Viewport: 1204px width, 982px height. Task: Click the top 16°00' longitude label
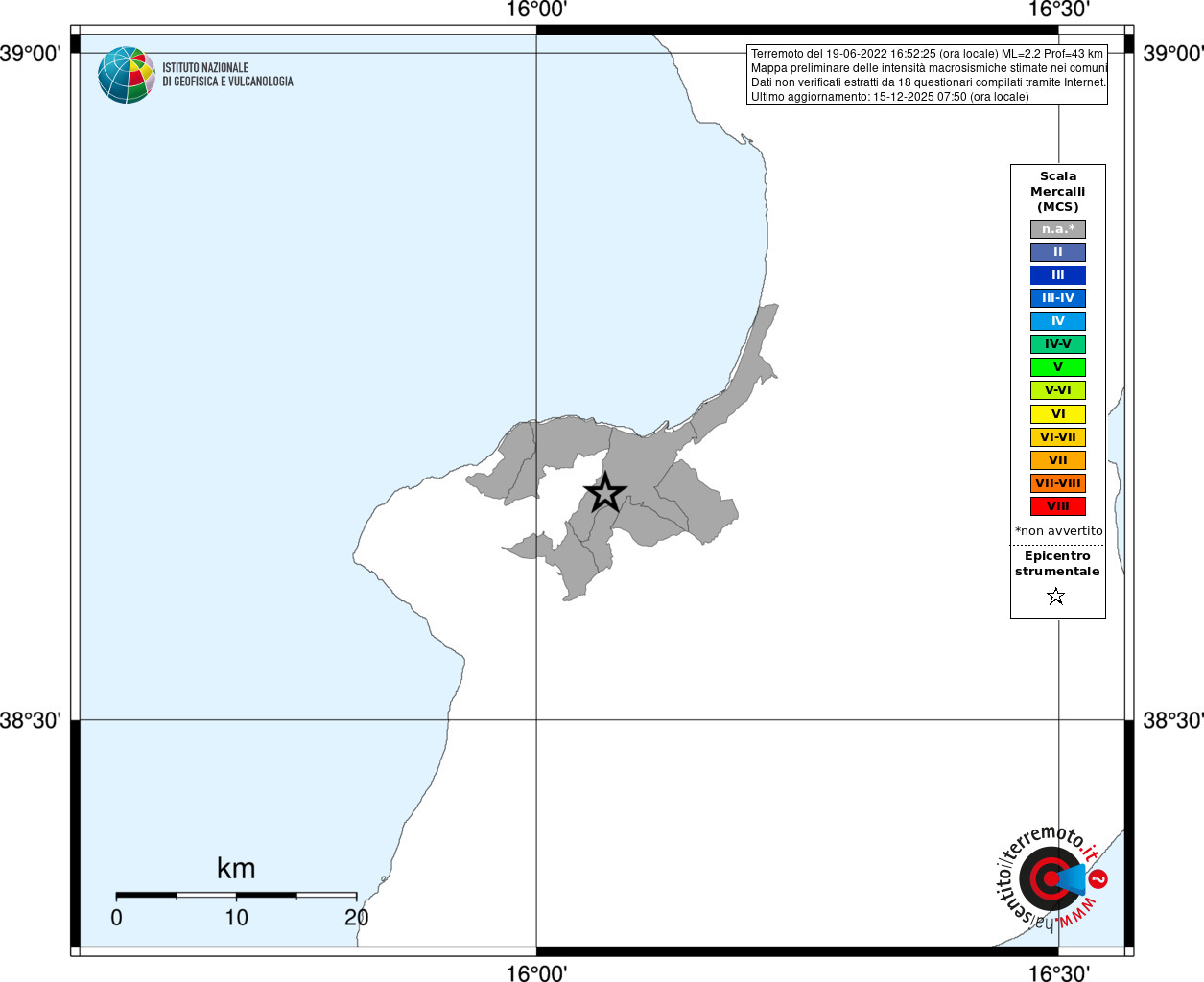pyautogui.click(x=537, y=10)
